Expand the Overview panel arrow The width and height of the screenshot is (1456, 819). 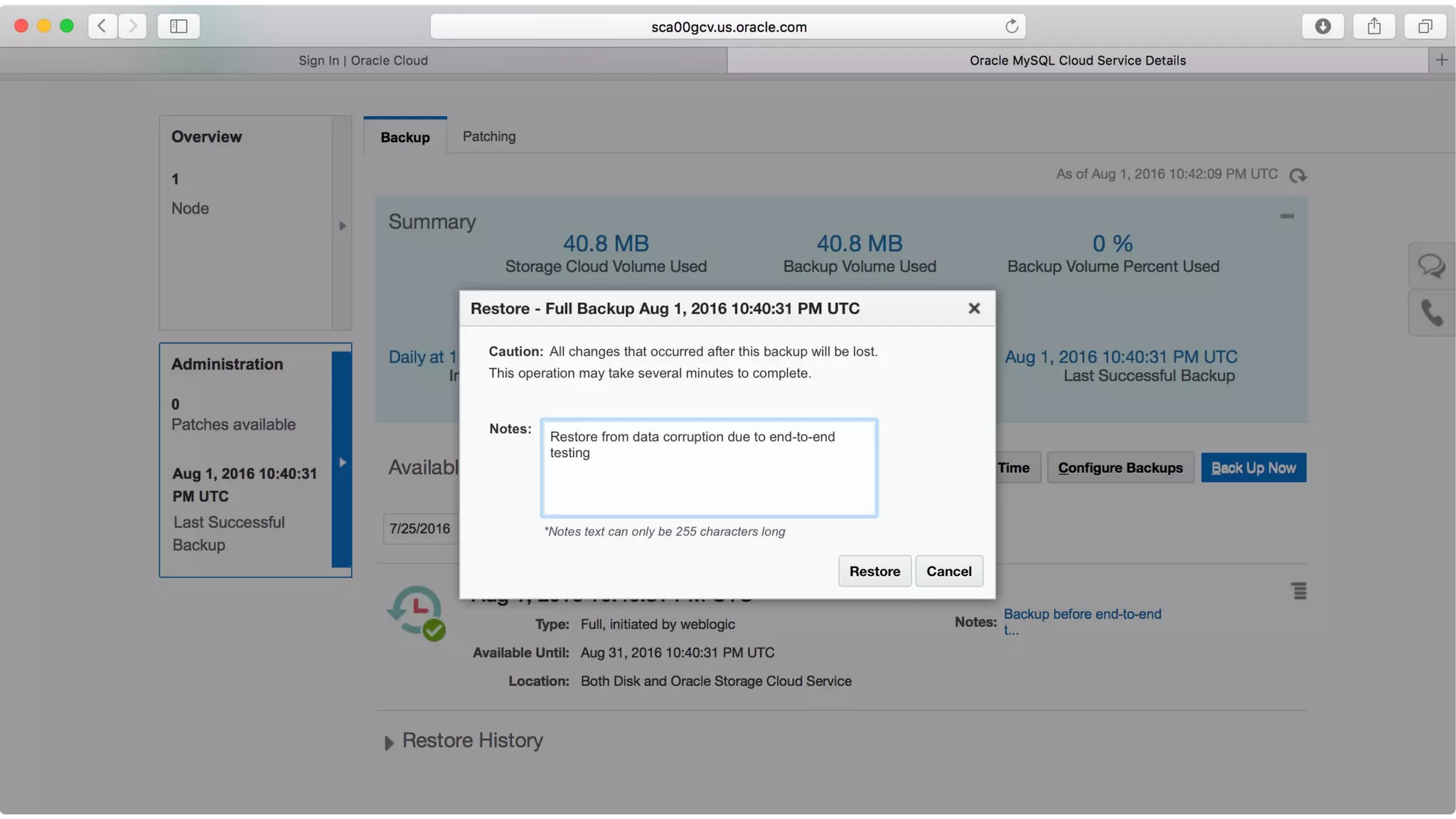pos(342,225)
